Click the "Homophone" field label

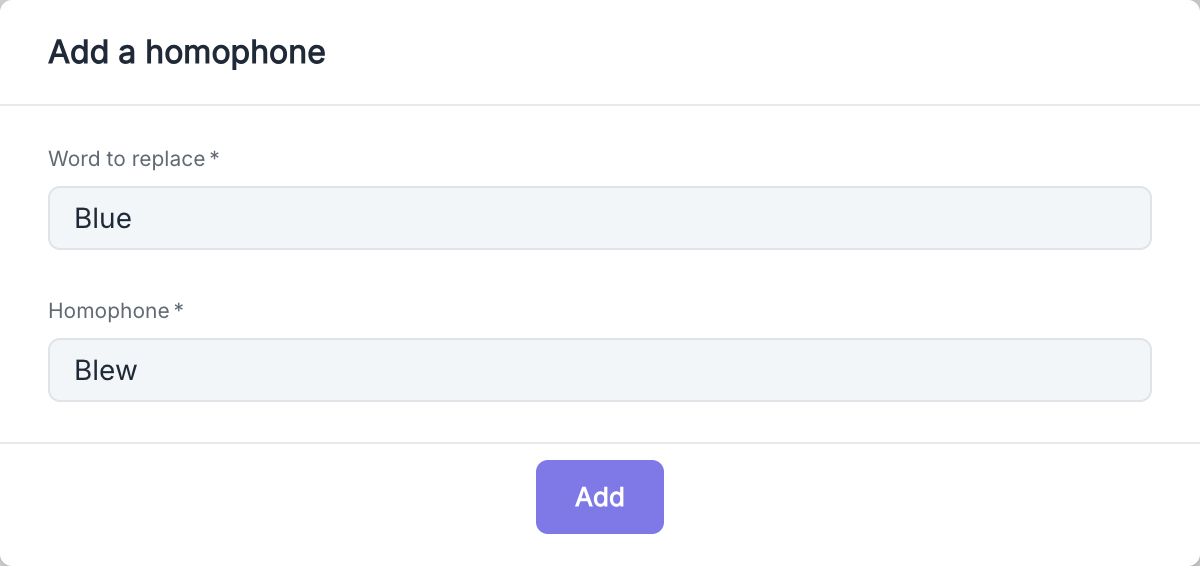coord(109,311)
